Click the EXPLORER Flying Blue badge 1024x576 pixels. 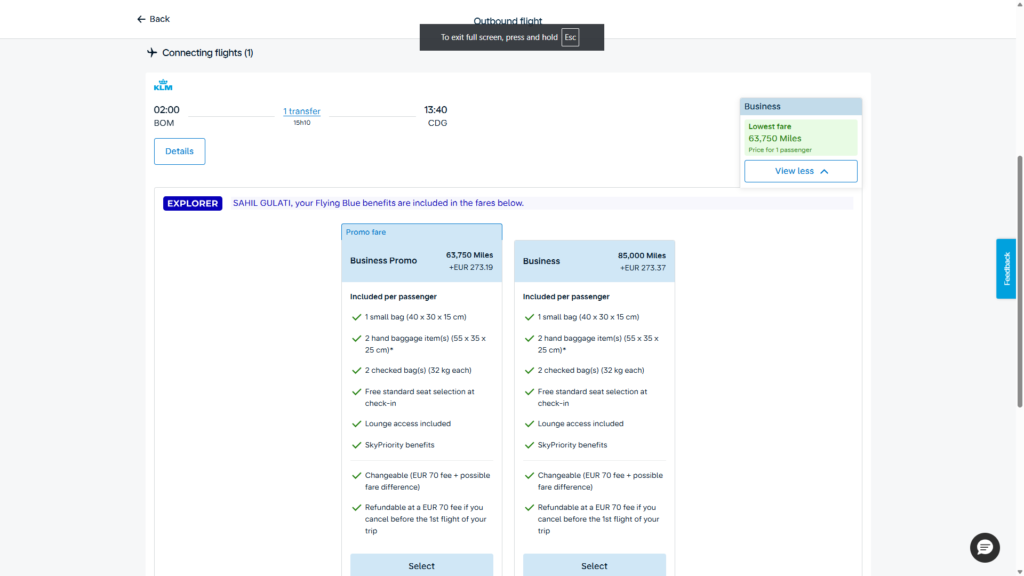pyautogui.click(x=192, y=203)
